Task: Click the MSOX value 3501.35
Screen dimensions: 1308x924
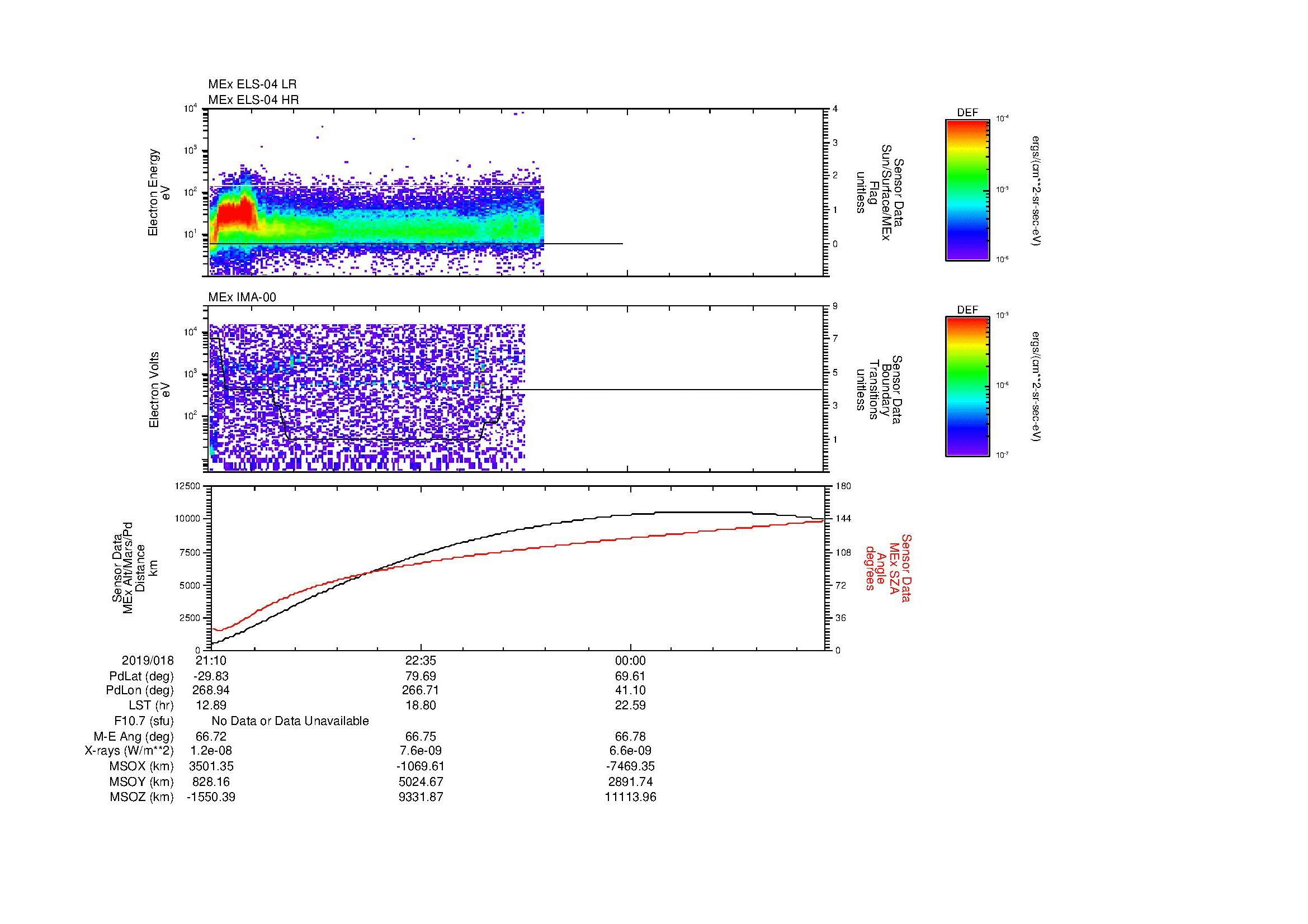Action: (x=211, y=766)
